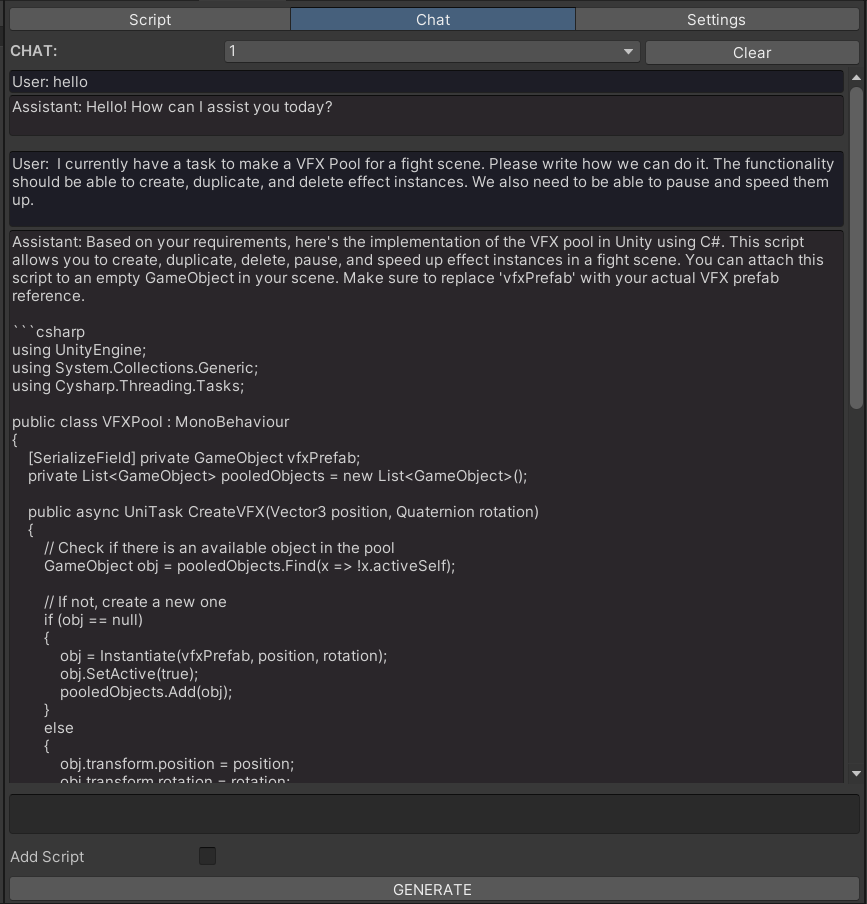The height and width of the screenshot is (904, 867).
Task: Click the chat history scrollbar thumb
Action: (x=856, y=245)
